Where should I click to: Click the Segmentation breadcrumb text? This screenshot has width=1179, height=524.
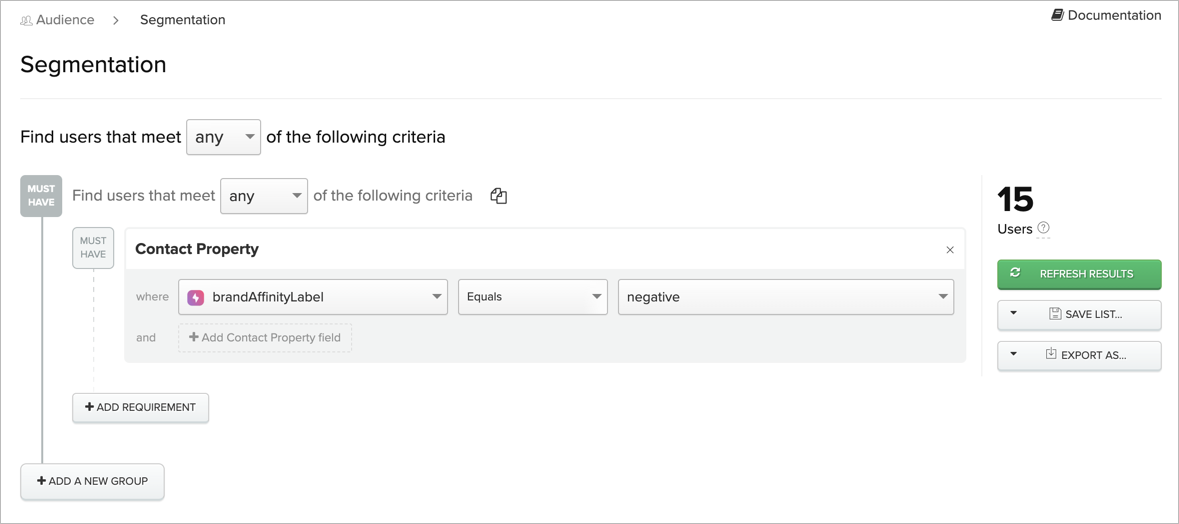(x=183, y=20)
